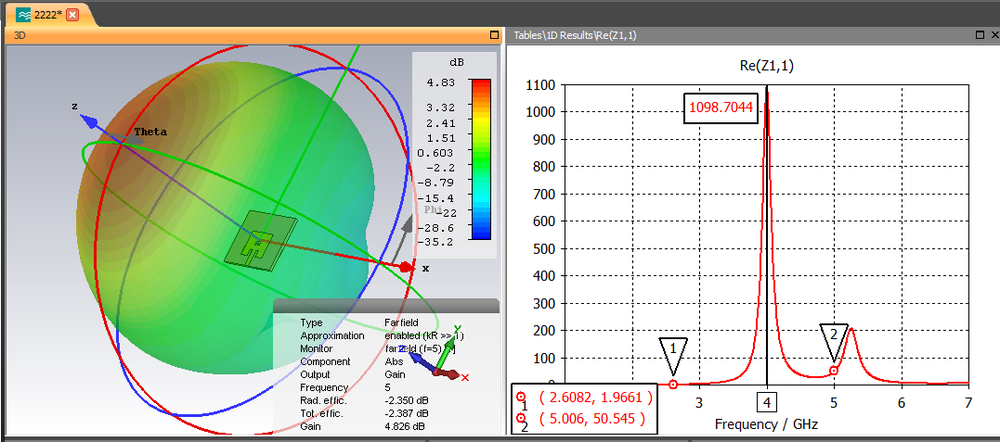Maximize the 3D view panel
Screen dimensions: 1000x442
[x=494, y=36]
